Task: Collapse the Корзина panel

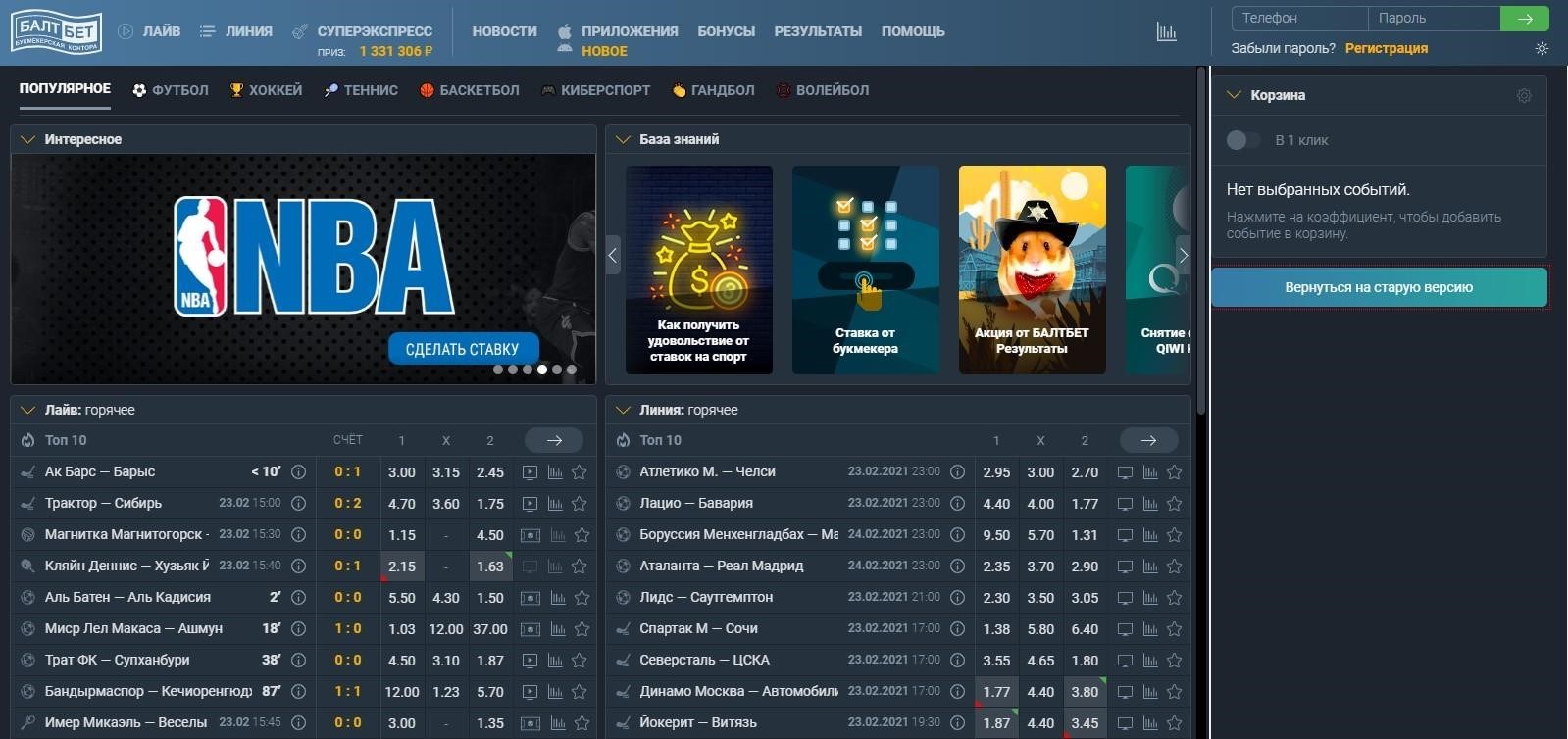Action: 1234,95
